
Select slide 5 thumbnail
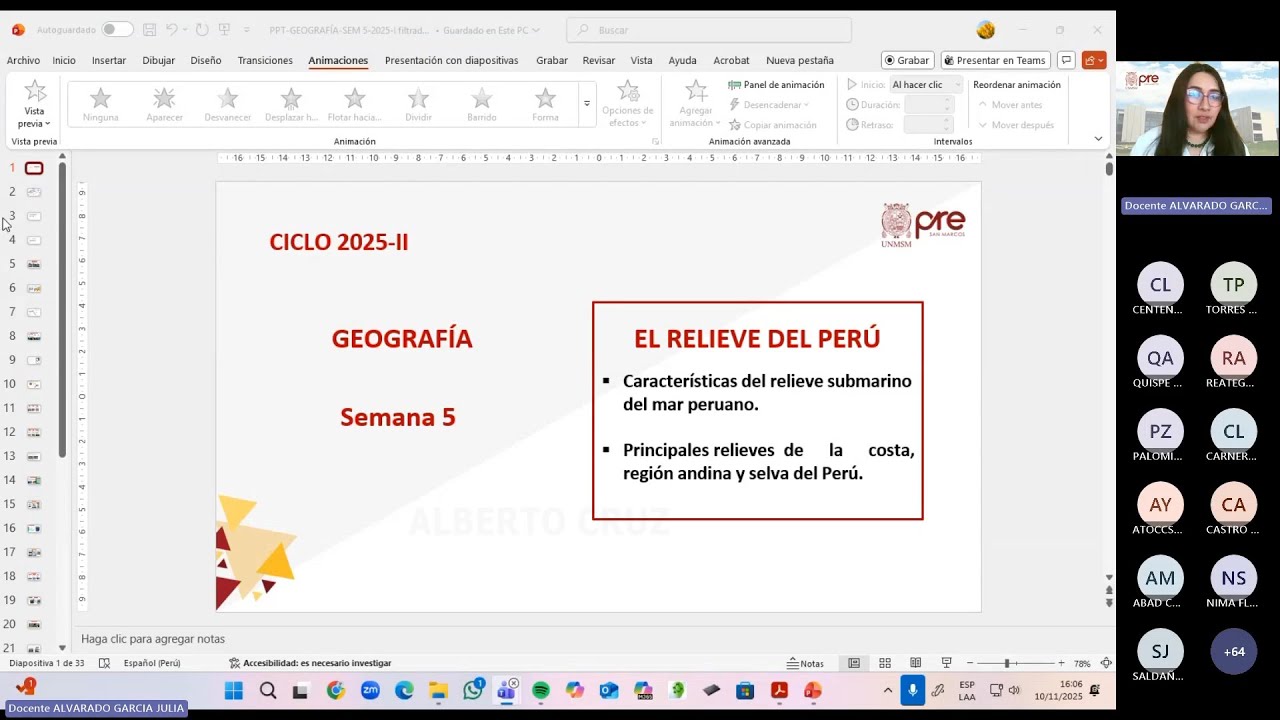34,264
